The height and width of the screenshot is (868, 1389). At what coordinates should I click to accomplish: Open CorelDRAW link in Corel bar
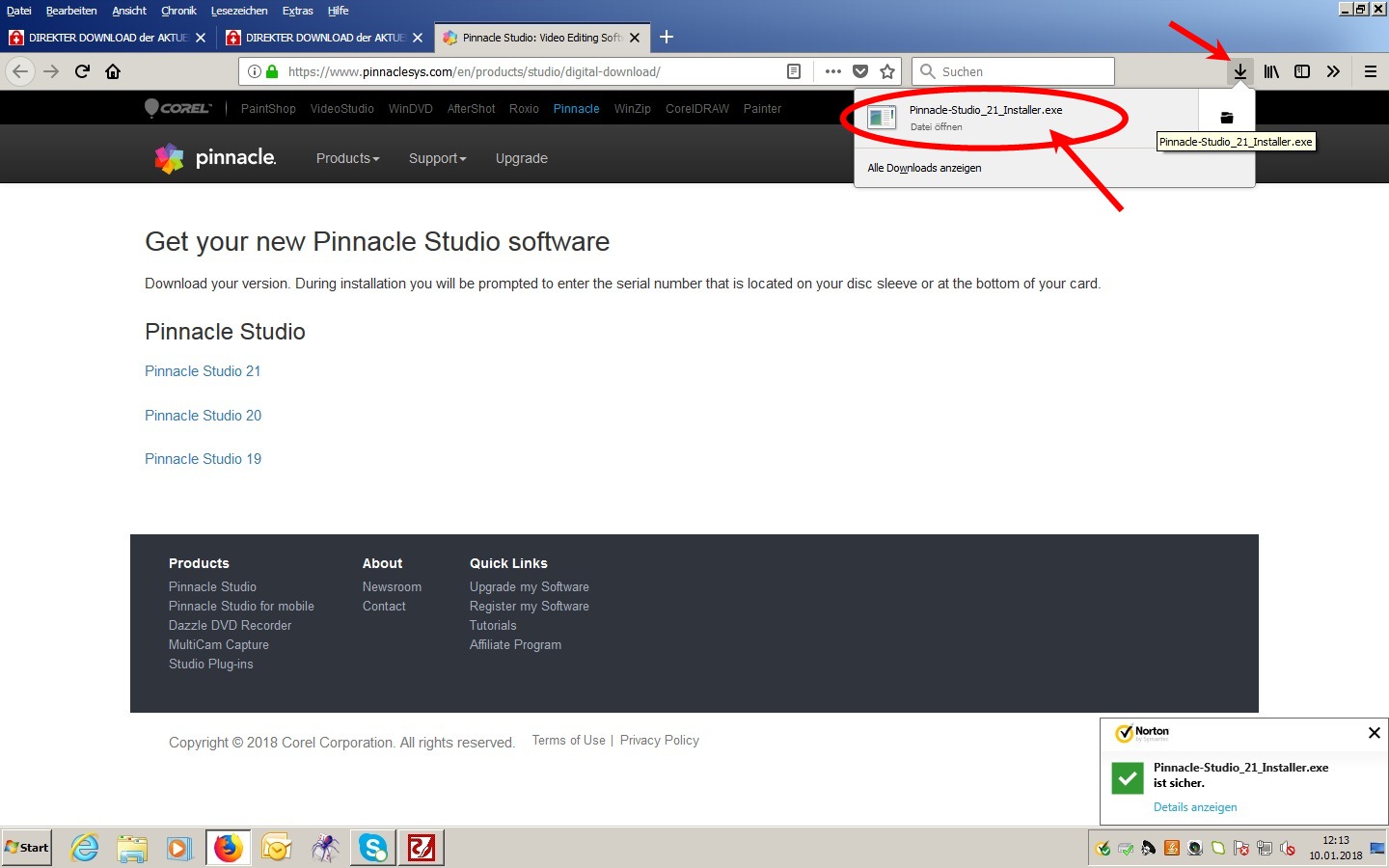tap(697, 109)
